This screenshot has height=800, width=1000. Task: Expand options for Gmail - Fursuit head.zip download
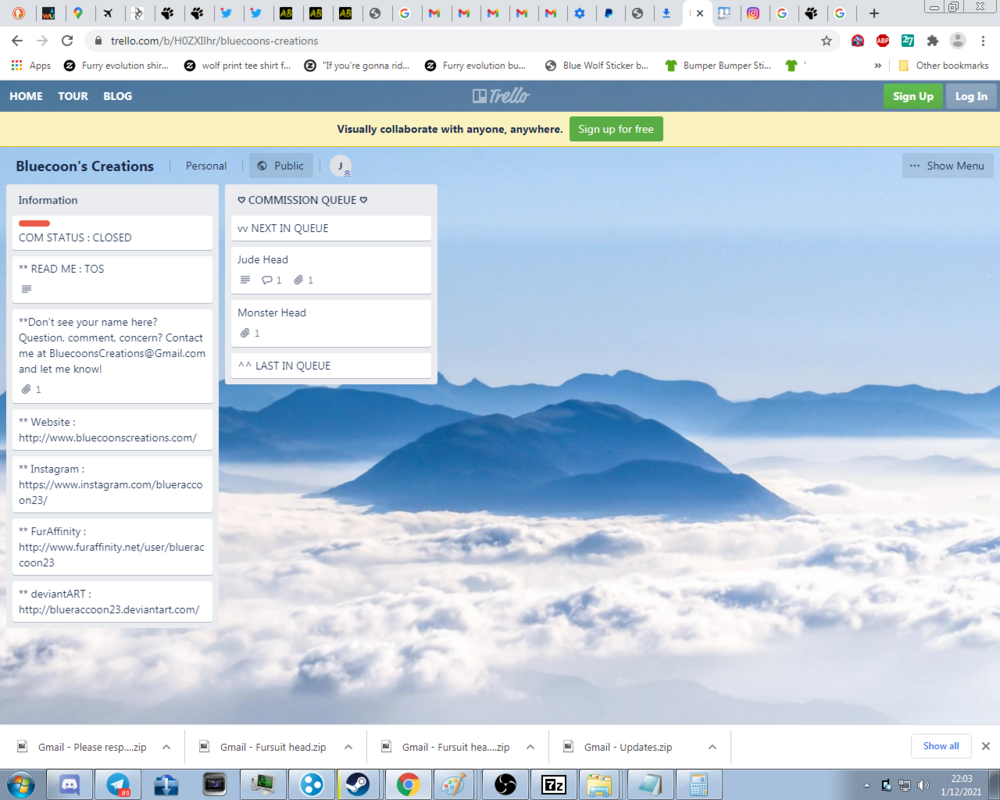coord(349,747)
